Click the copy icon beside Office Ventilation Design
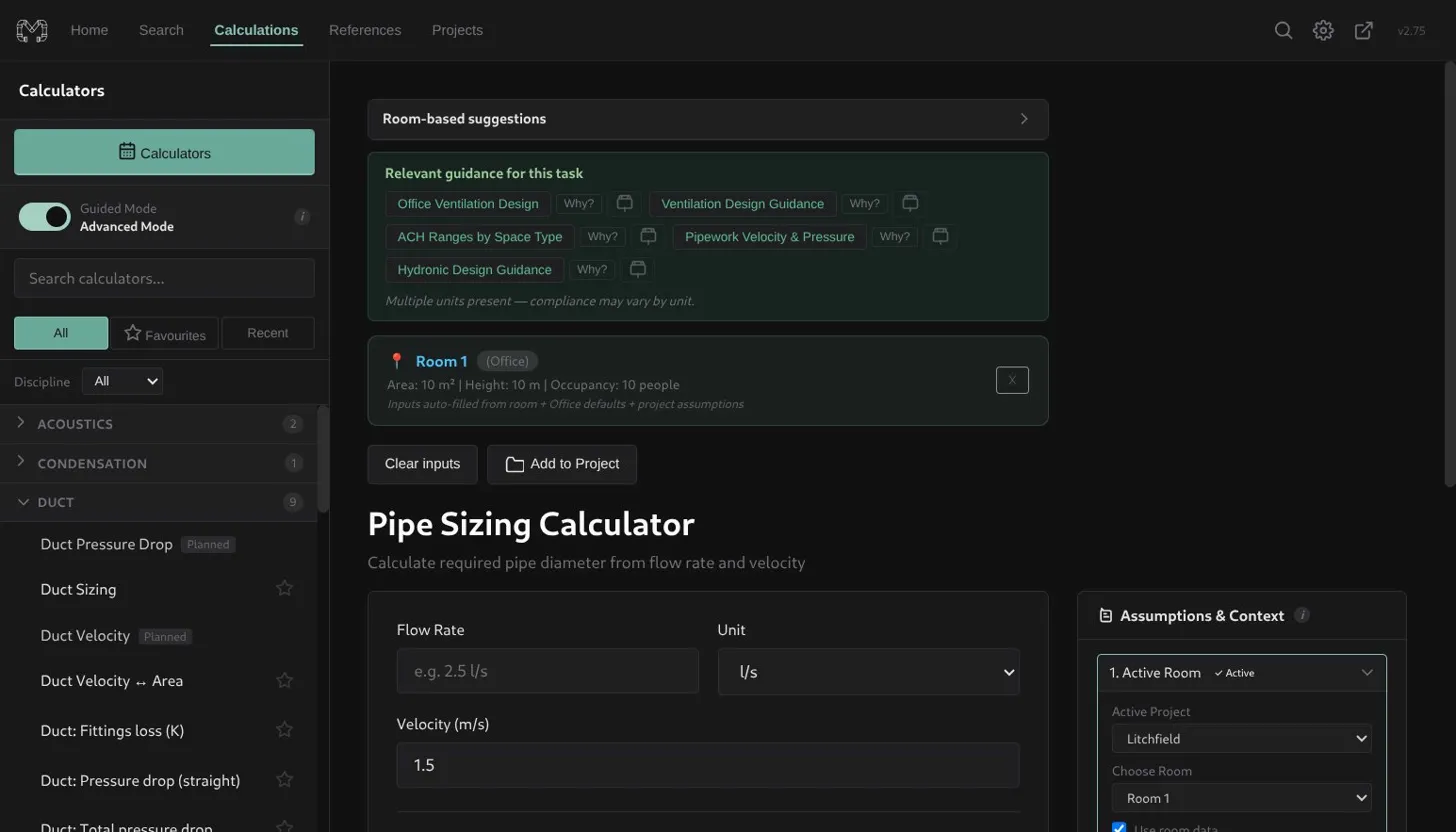 coord(624,203)
